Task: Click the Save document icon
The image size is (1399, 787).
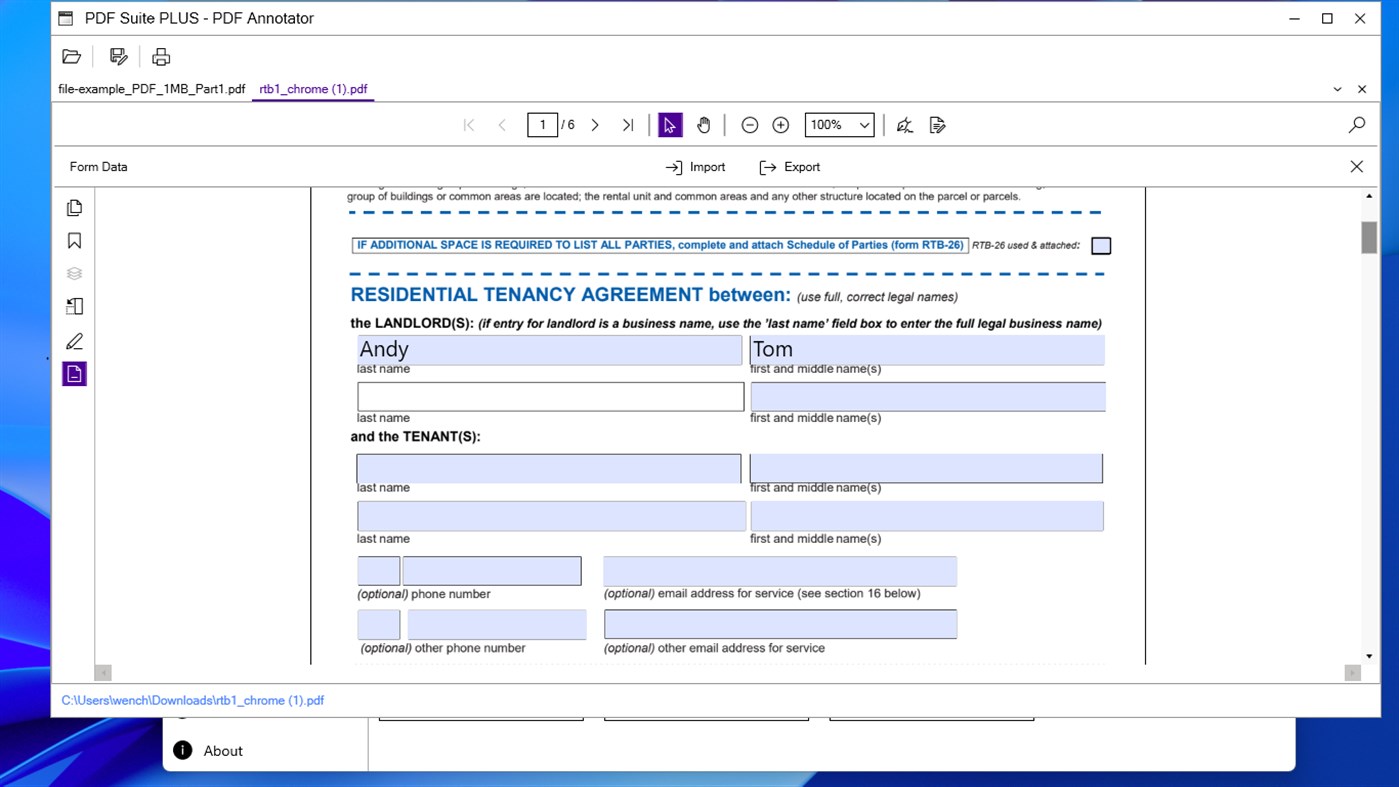Action: coord(118,56)
